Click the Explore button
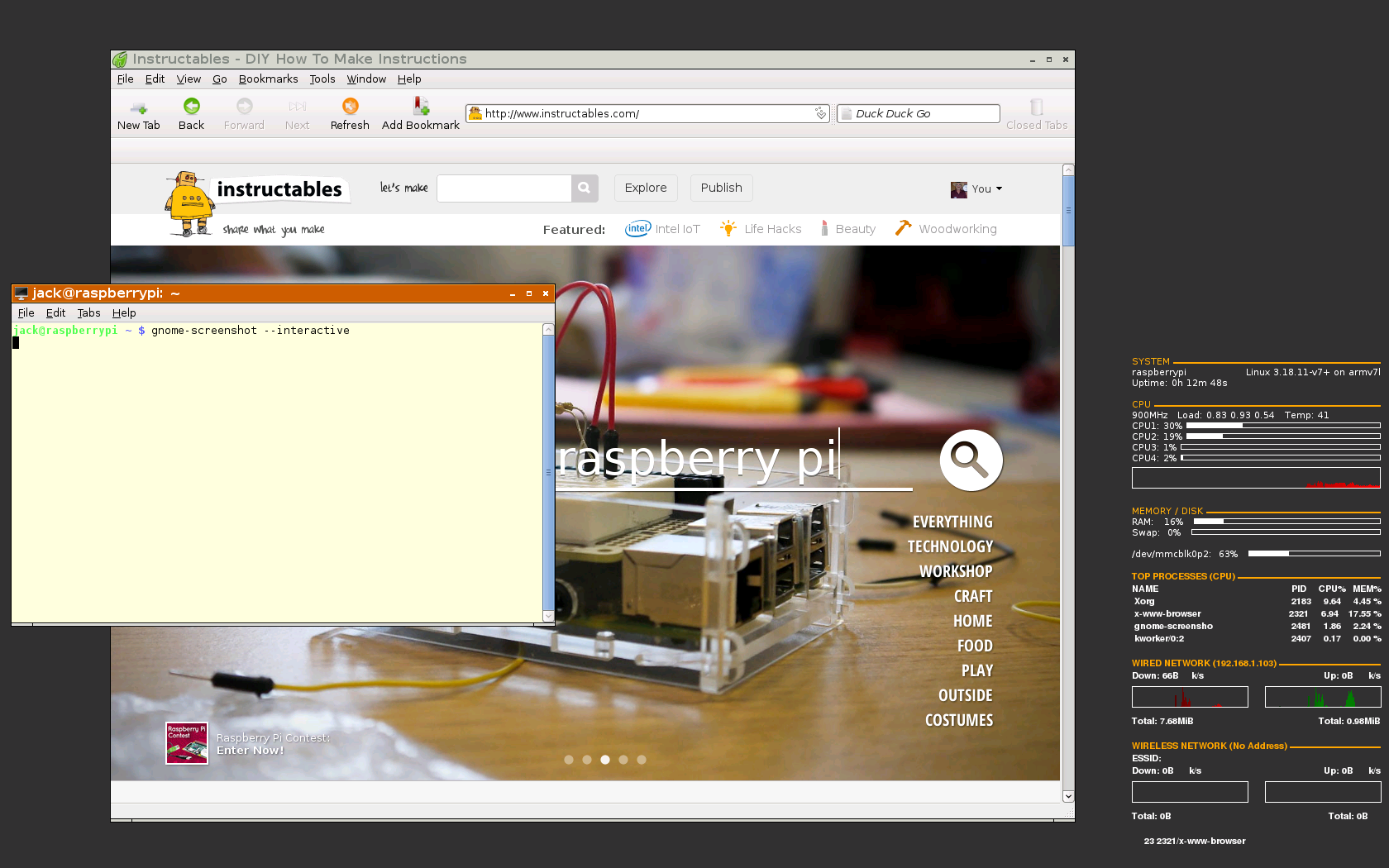1389x868 pixels. pyautogui.click(x=646, y=188)
